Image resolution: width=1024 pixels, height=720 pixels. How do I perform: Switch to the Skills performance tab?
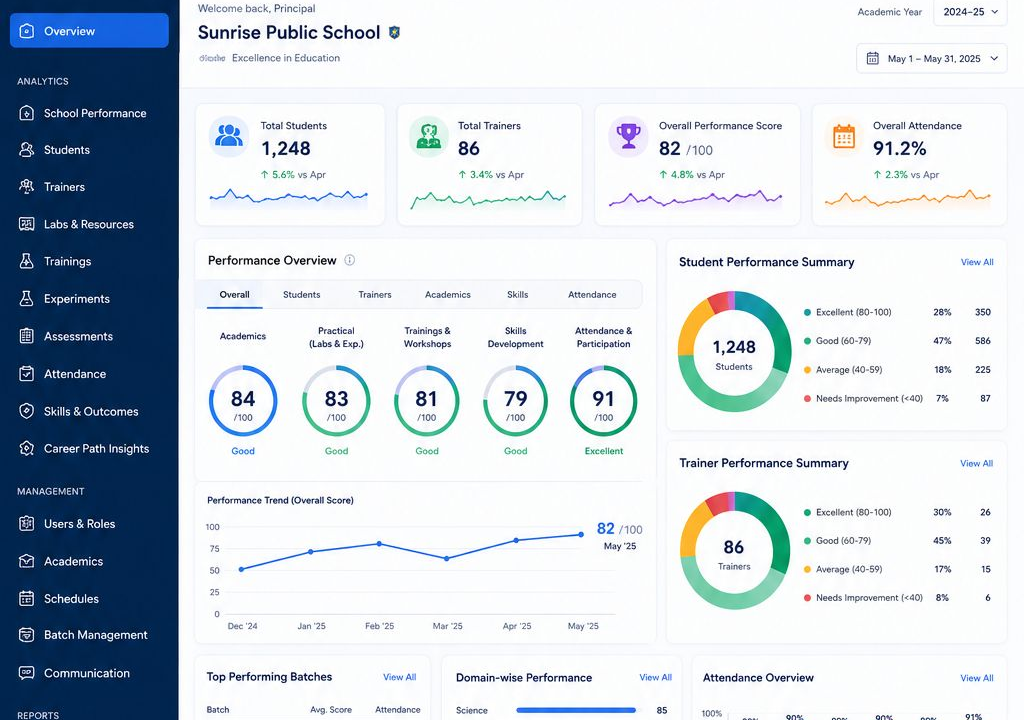tap(517, 295)
